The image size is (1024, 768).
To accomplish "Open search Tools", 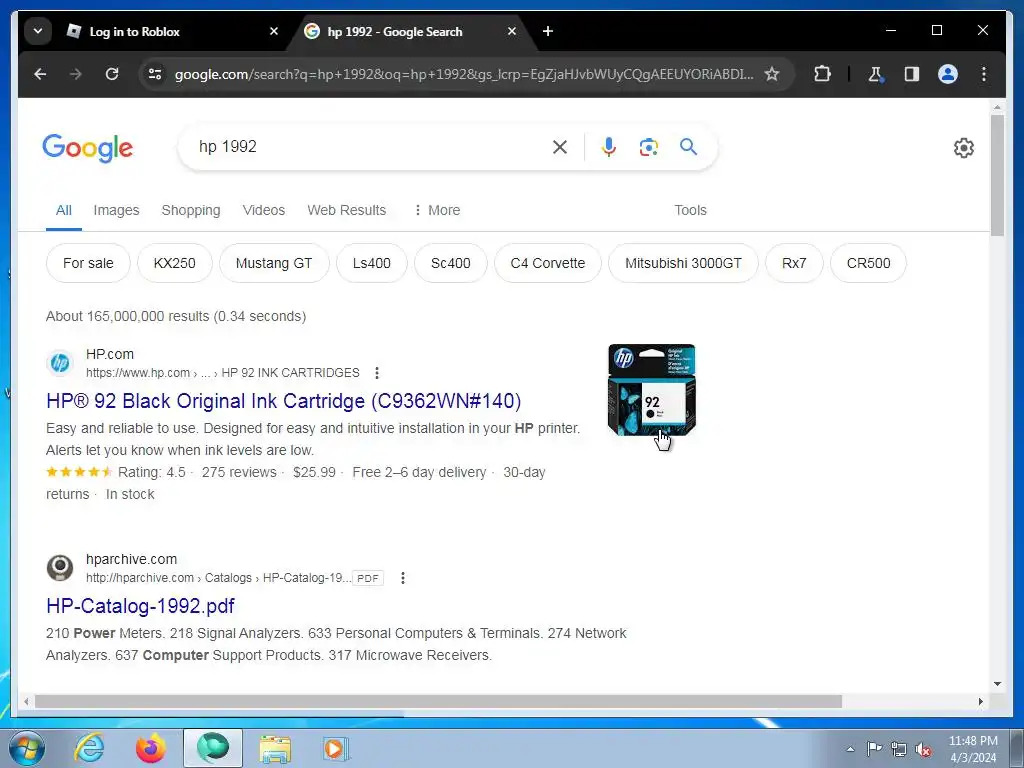I will [x=690, y=210].
